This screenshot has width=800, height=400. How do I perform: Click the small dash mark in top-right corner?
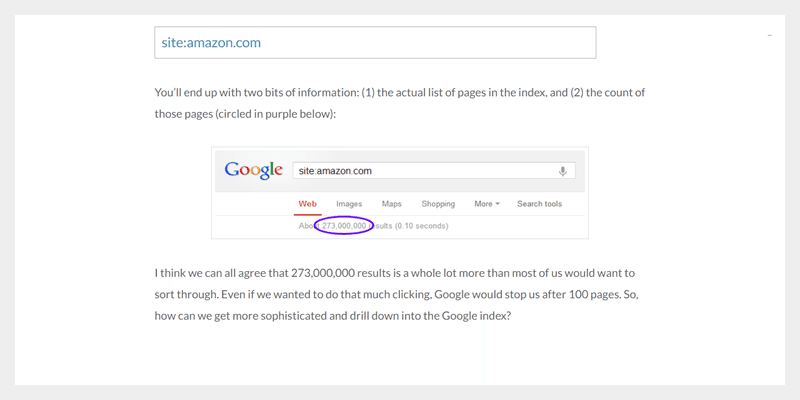point(769,36)
